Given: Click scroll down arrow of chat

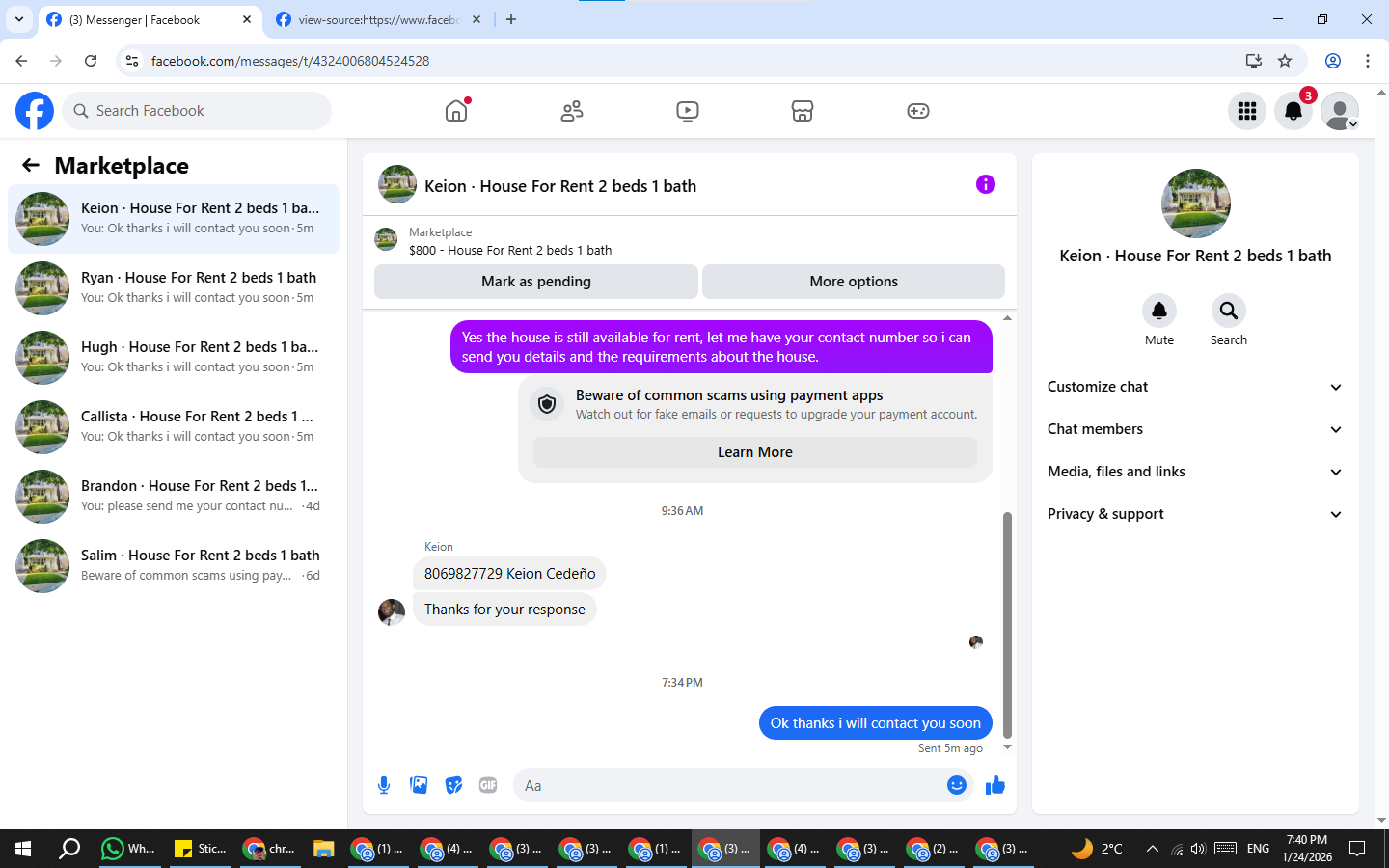Looking at the screenshot, I should click(1007, 747).
